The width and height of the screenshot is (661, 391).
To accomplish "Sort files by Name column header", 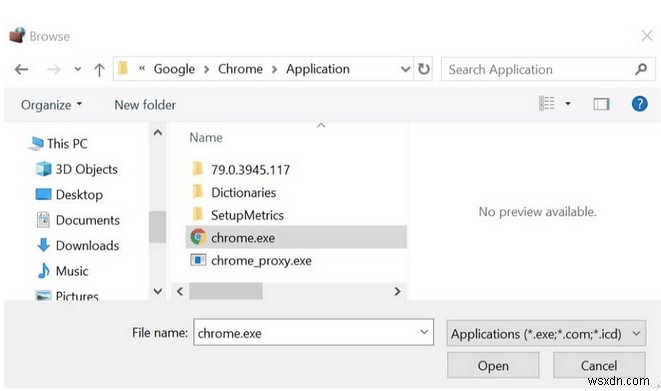I will (x=206, y=138).
